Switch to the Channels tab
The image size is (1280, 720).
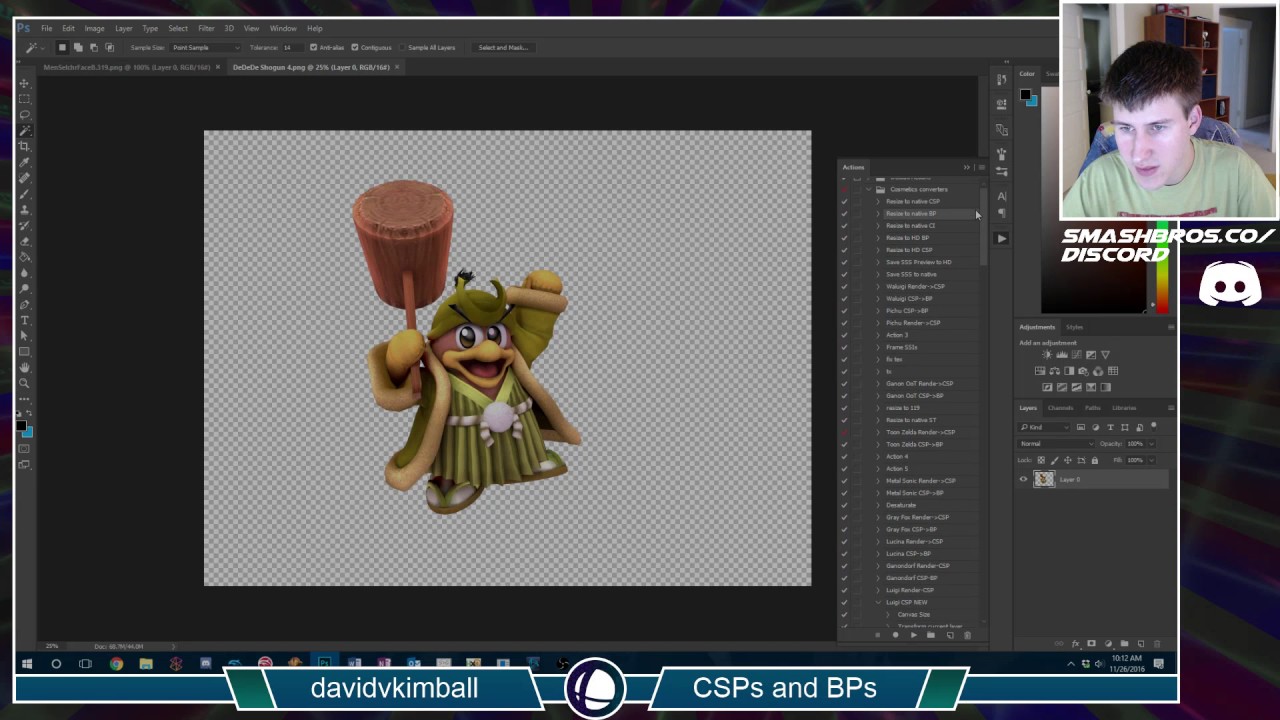tap(1060, 408)
